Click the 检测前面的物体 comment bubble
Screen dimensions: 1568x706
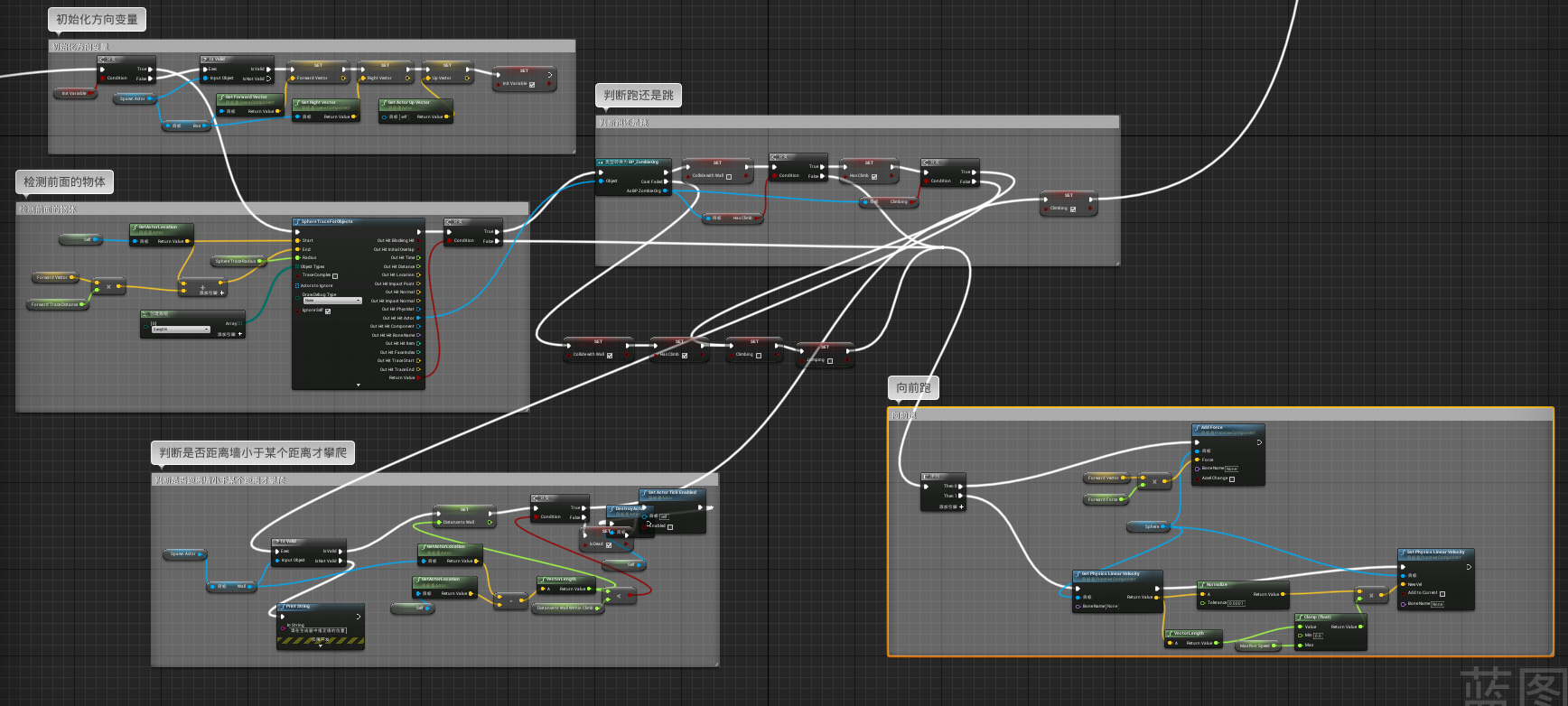64,181
